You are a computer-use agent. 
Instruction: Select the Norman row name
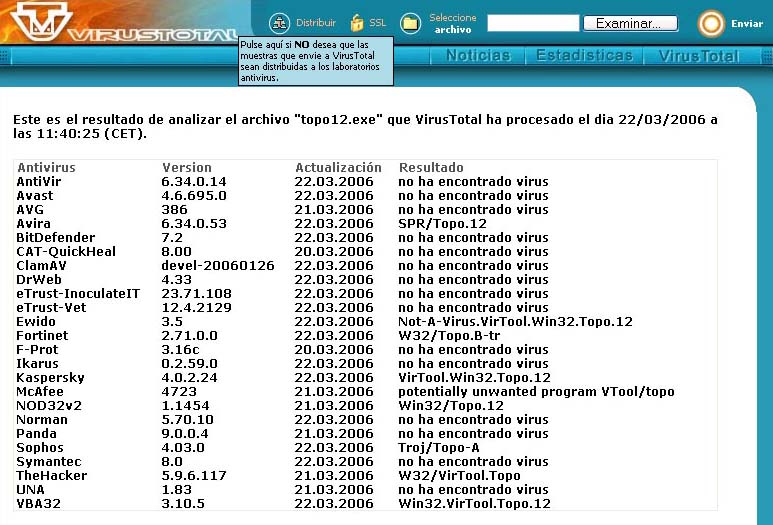tap(42, 420)
